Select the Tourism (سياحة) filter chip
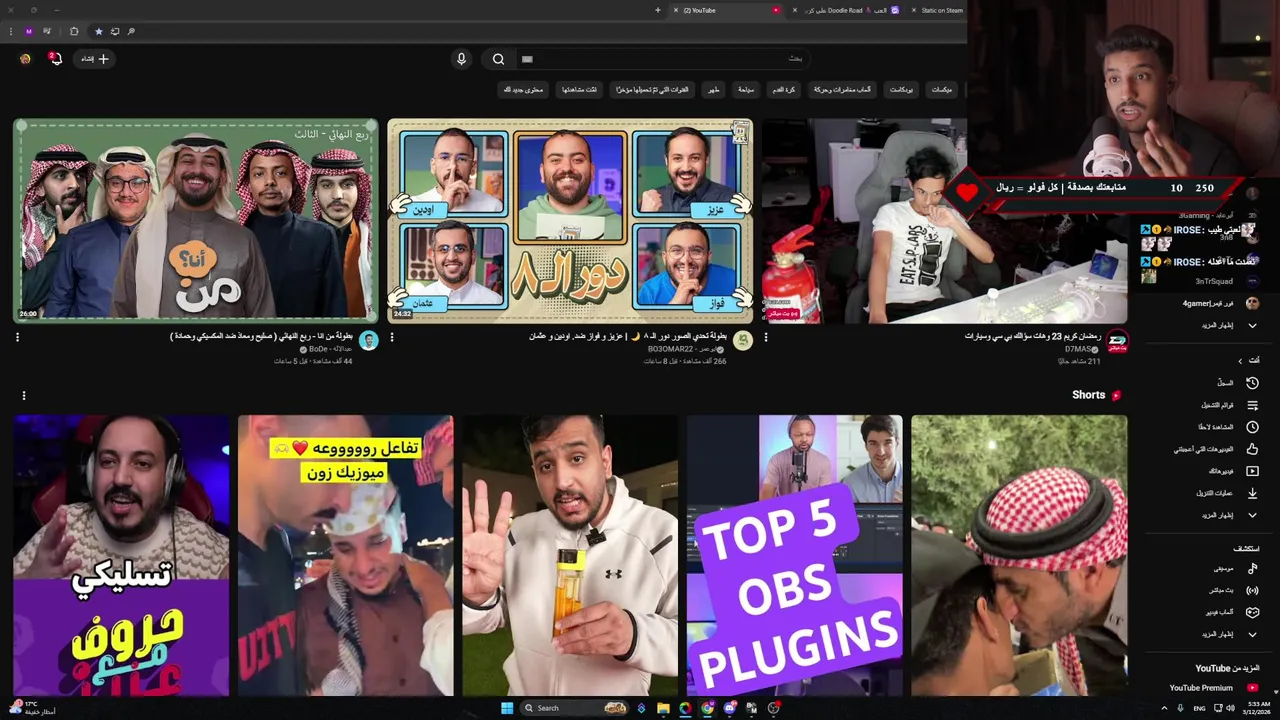Screen dimensions: 1280x720 [746, 90]
